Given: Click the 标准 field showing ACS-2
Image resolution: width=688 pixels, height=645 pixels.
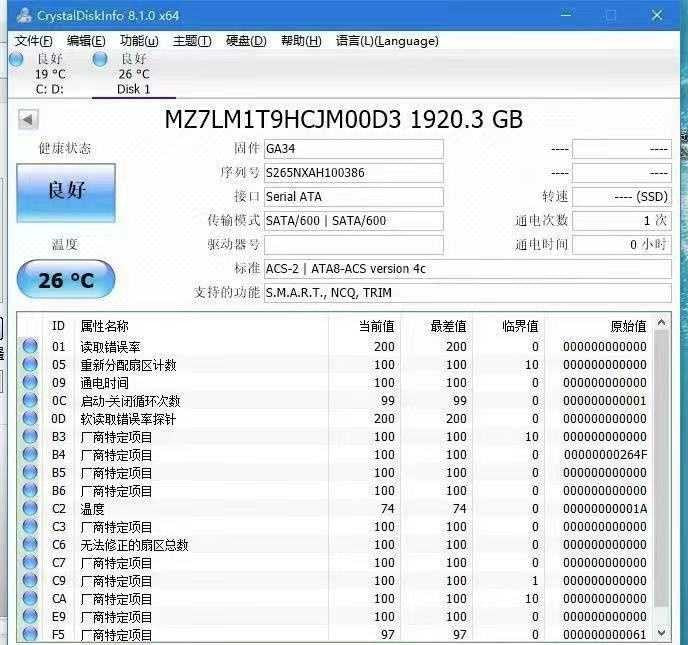Looking at the screenshot, I should click(x=468, y=269).
